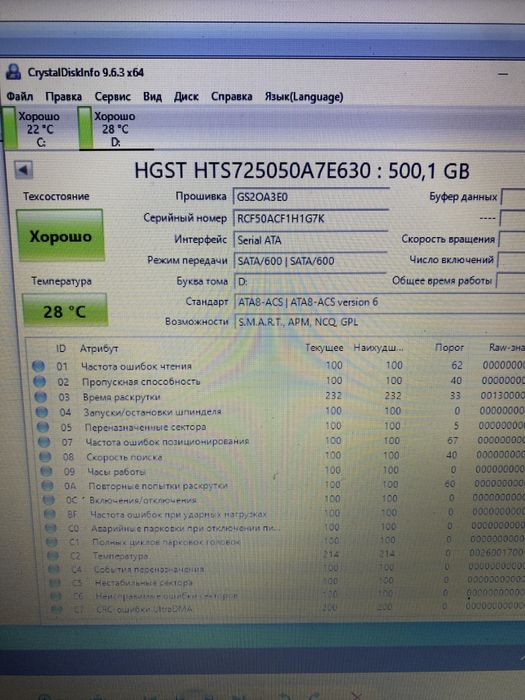
Task: Click status icon for attribute C0
Action: point(51,528)
